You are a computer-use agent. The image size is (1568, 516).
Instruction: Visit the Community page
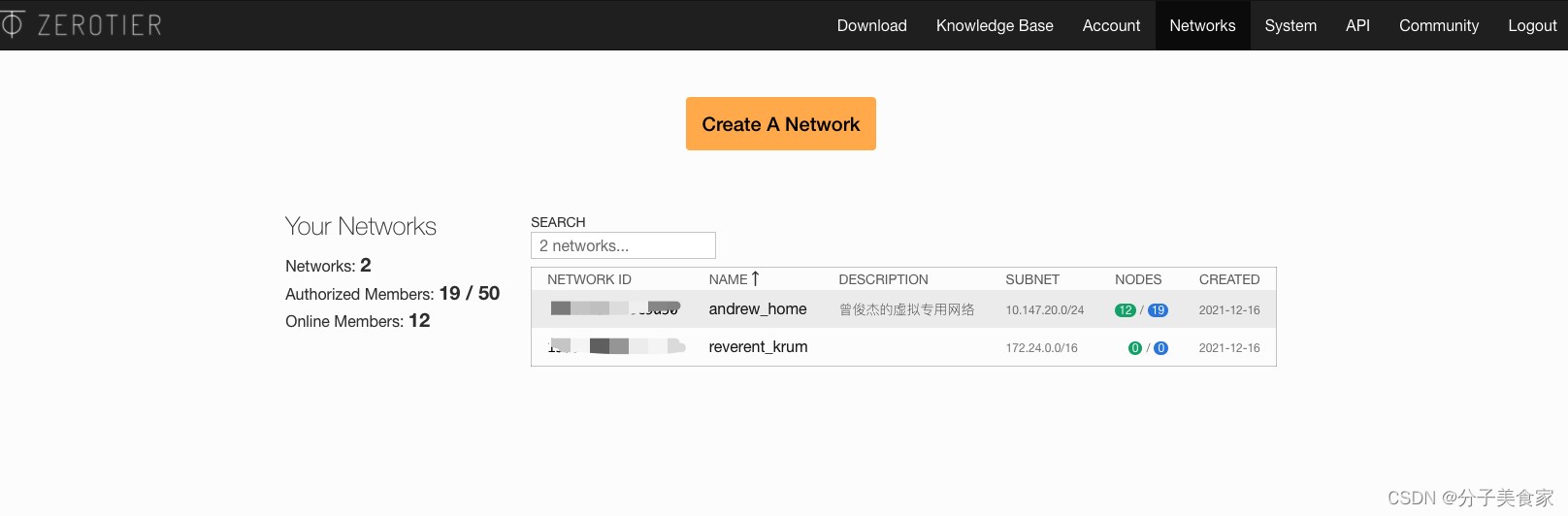(x=1439, y=25)
